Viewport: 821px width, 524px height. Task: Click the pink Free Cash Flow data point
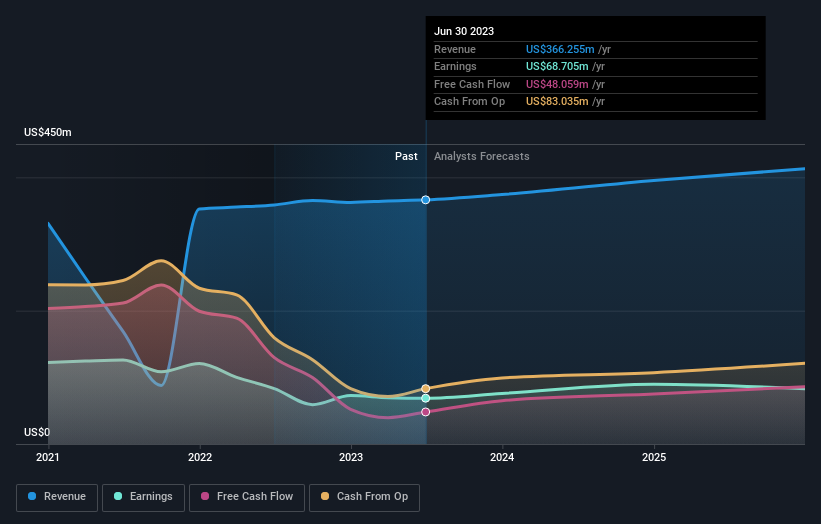(x=426, y=412)
